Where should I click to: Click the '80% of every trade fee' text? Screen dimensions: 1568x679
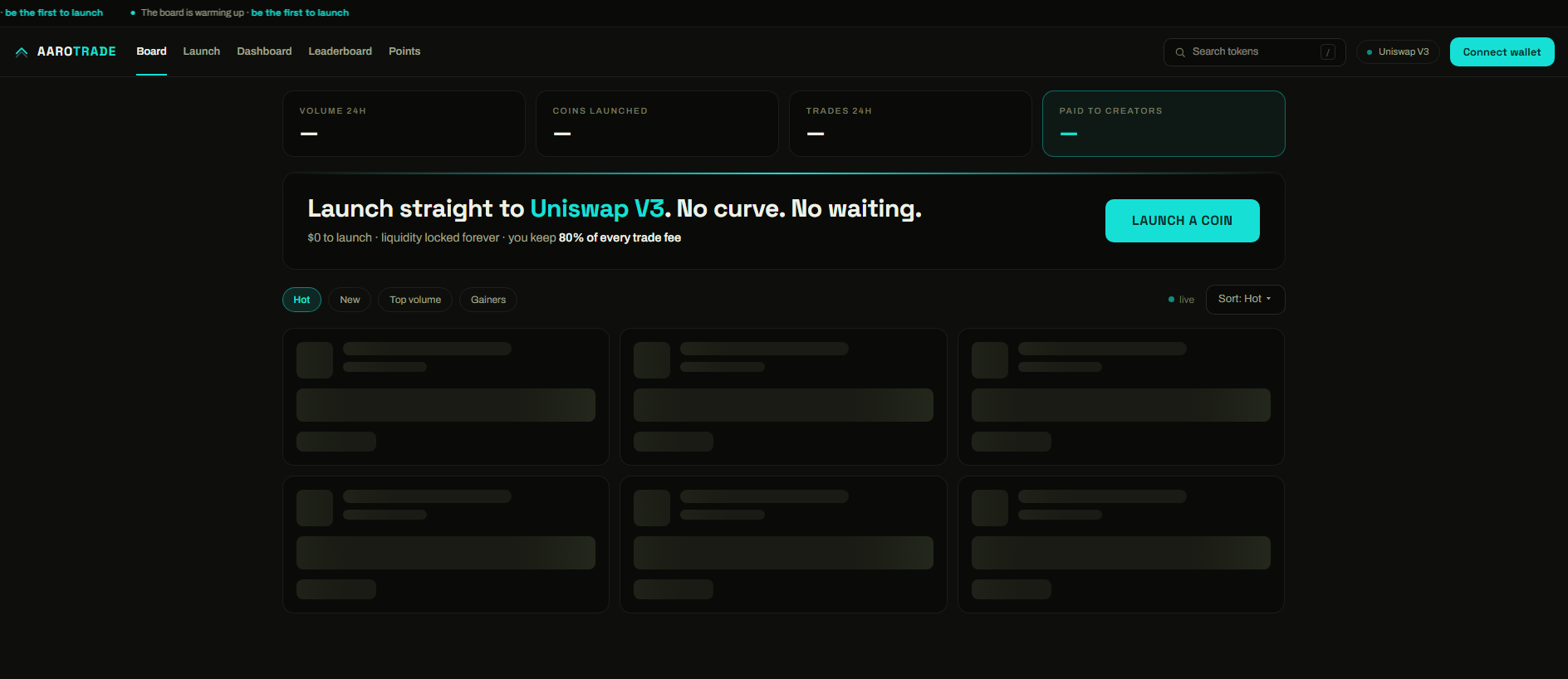620,237
